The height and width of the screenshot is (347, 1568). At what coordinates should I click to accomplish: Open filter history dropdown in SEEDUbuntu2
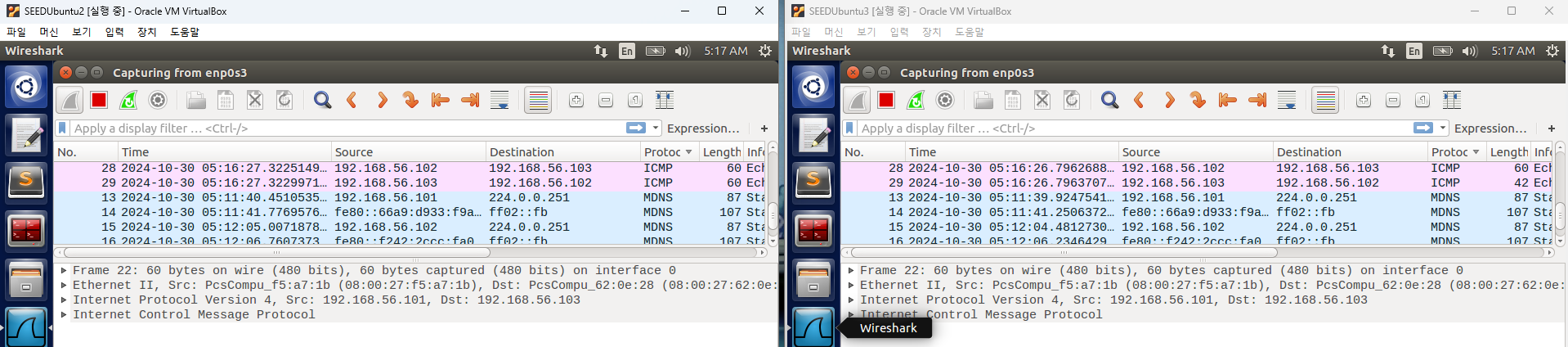coord(656,128)
